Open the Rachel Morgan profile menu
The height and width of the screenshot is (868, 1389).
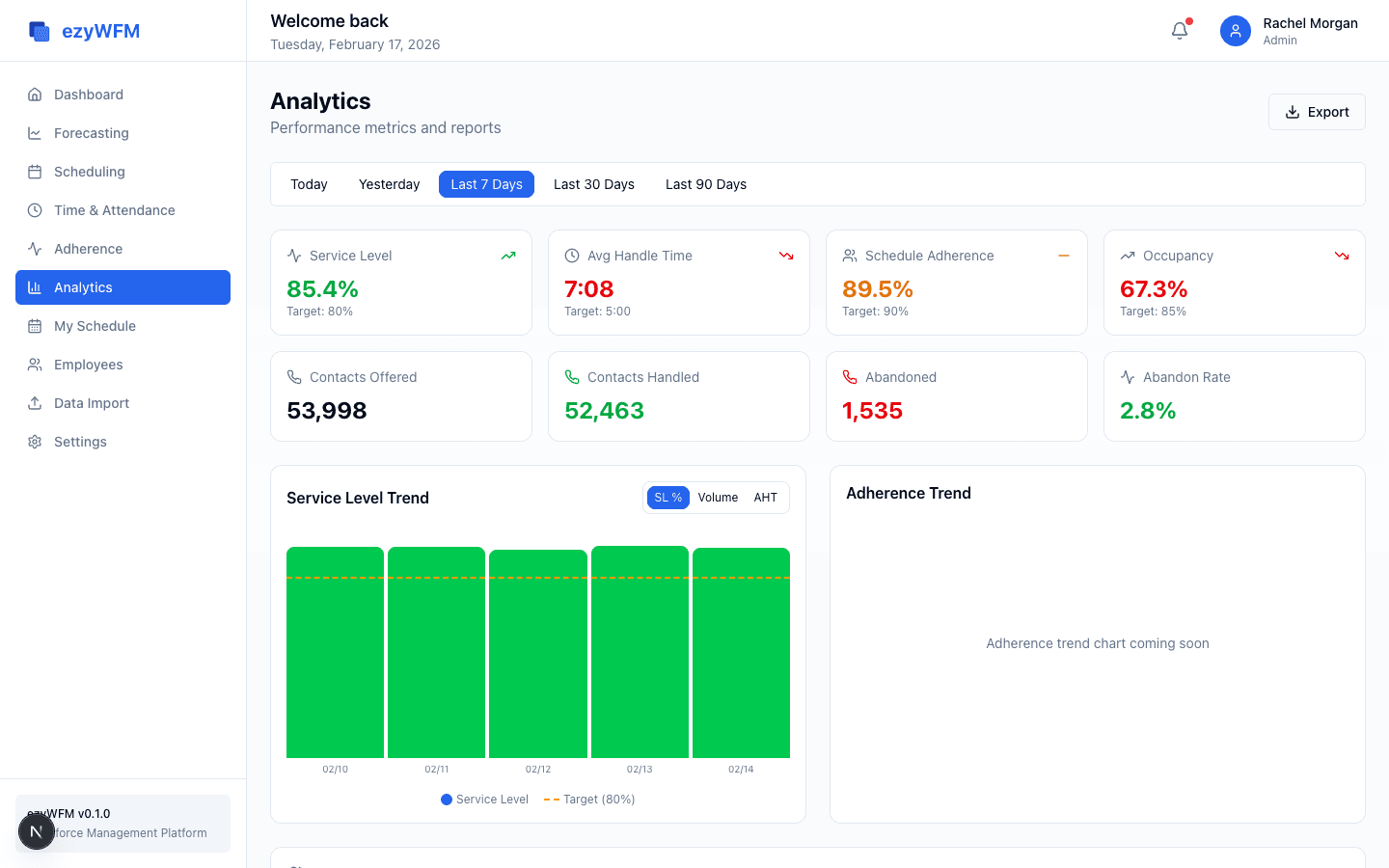1291,30
